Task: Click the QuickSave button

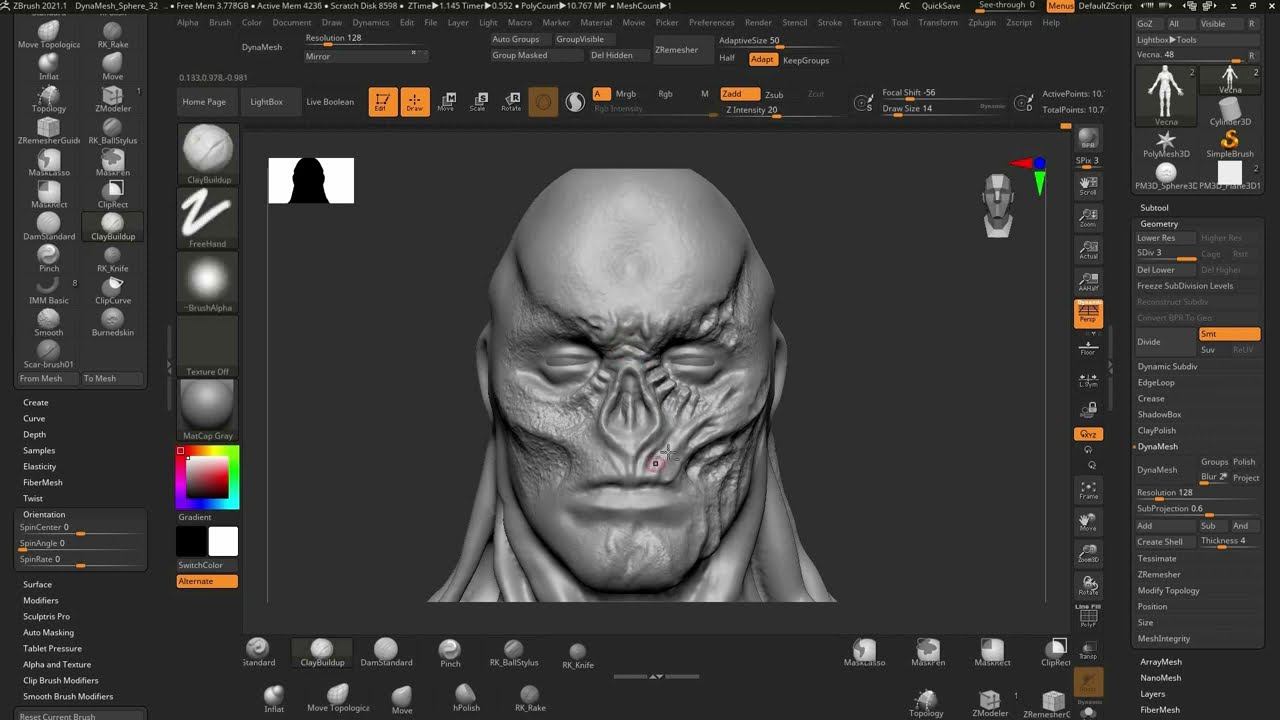Action: [941, 6]
